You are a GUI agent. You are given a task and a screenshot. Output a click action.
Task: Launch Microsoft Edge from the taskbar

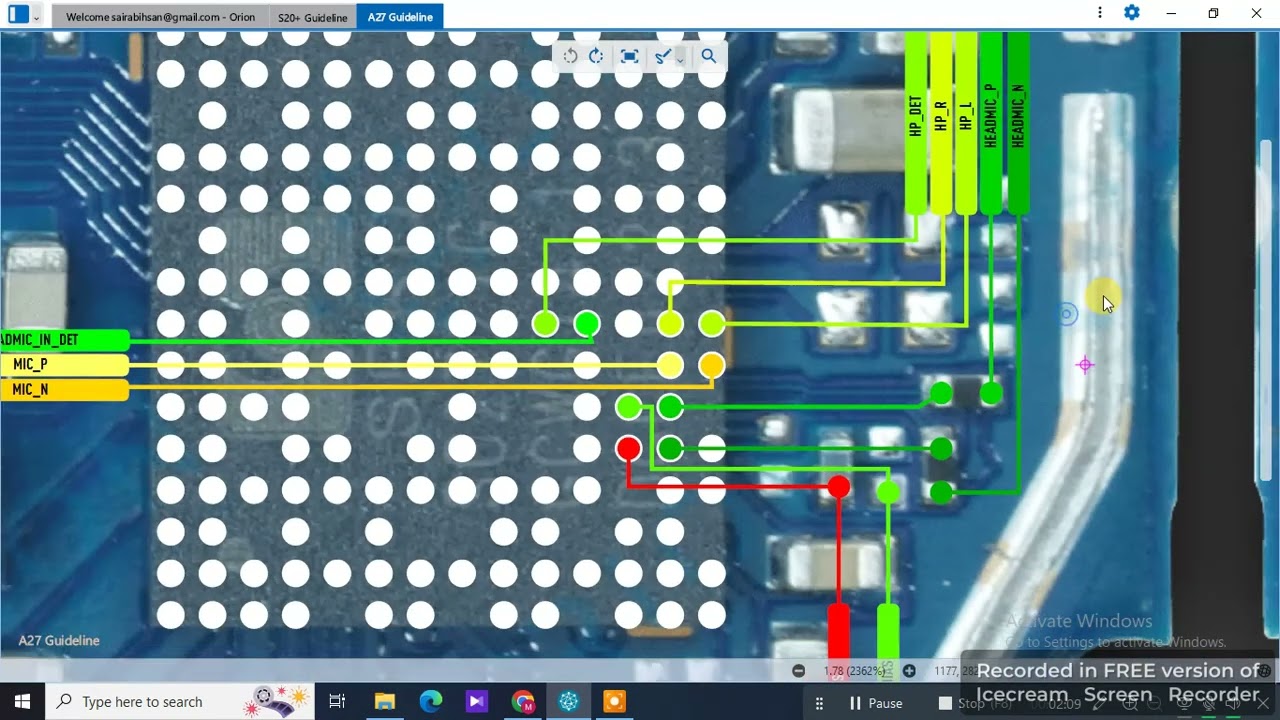point(431,702)
